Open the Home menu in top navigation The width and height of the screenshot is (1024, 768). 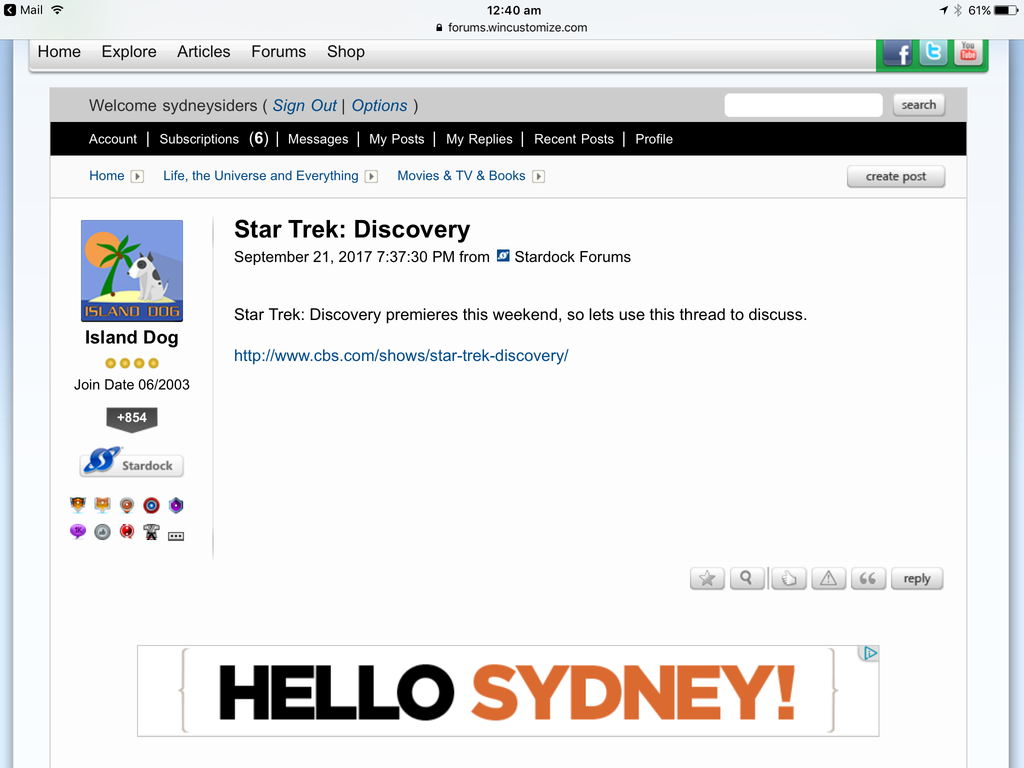click(59, 52)
